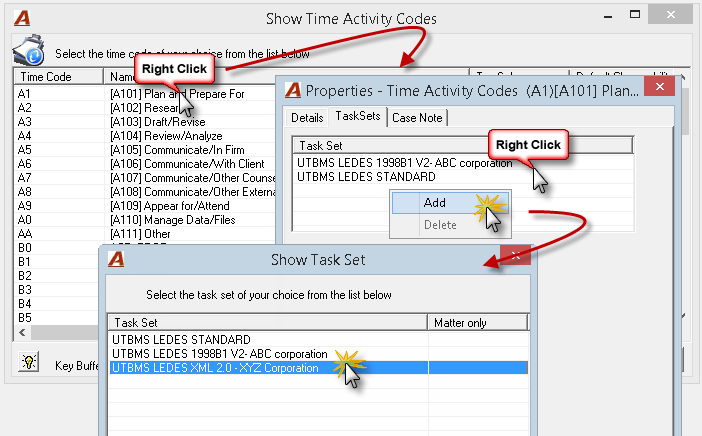The height and width of the screenshot is (436, 702).
Task: Click the Time Code column header
Action: click(59, 77)
